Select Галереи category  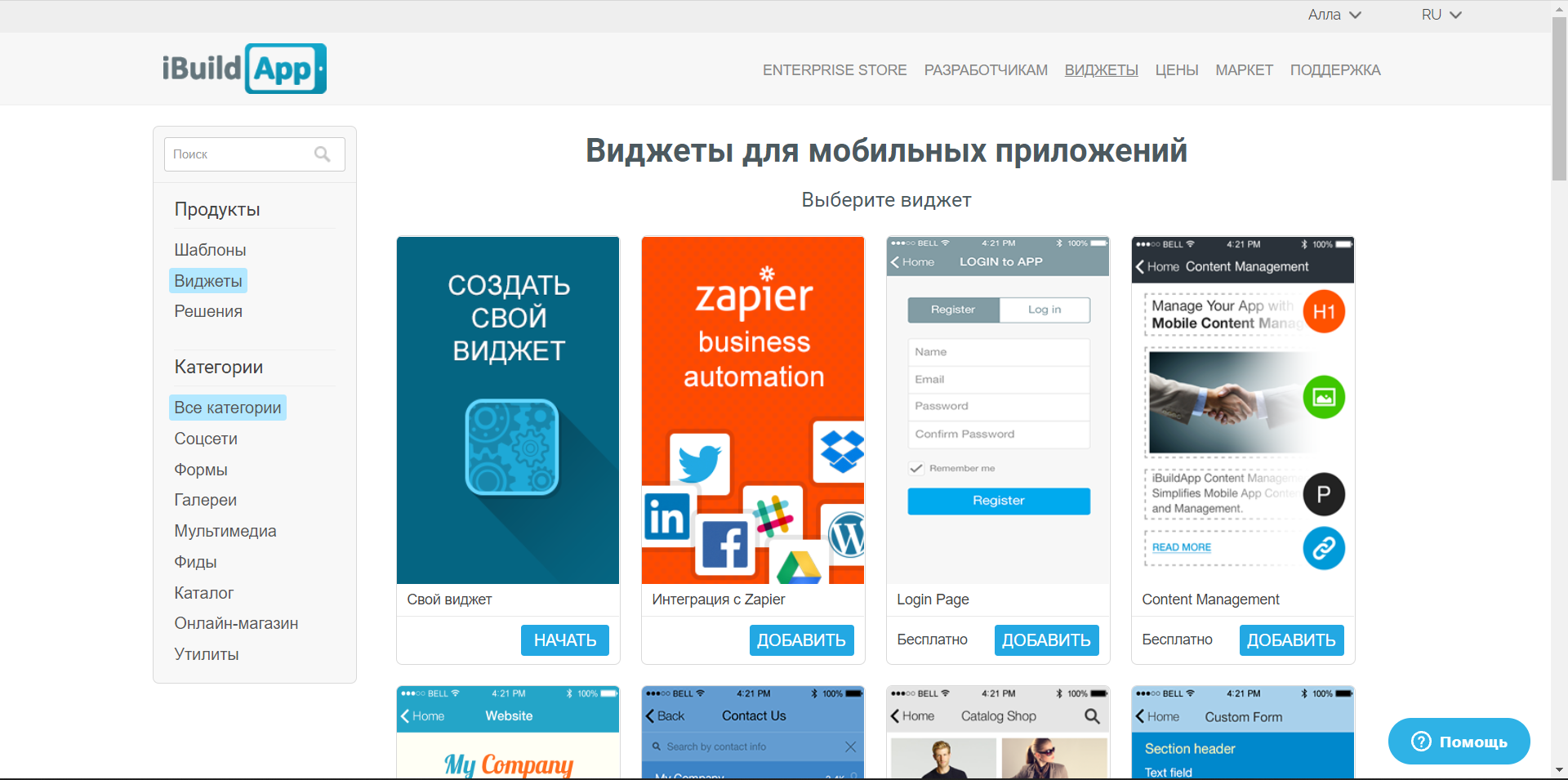point(206,500)
